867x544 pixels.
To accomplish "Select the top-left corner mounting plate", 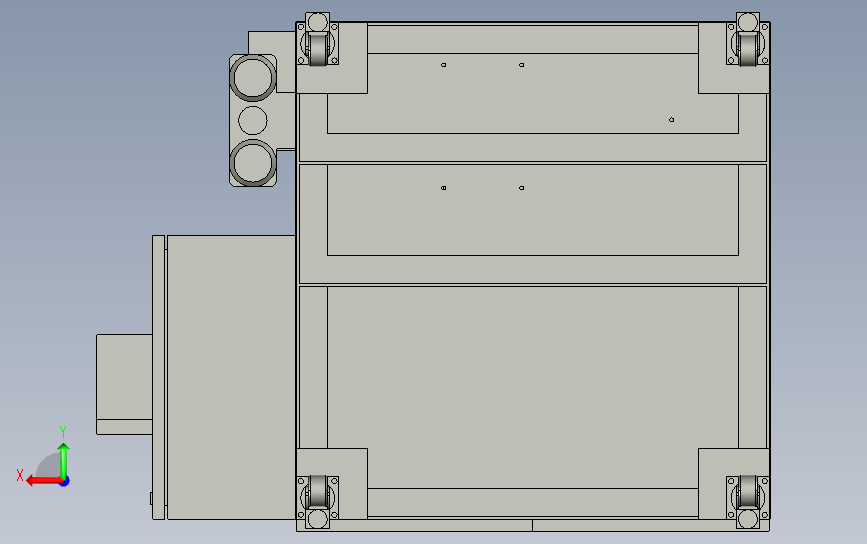I will (351, 77).
